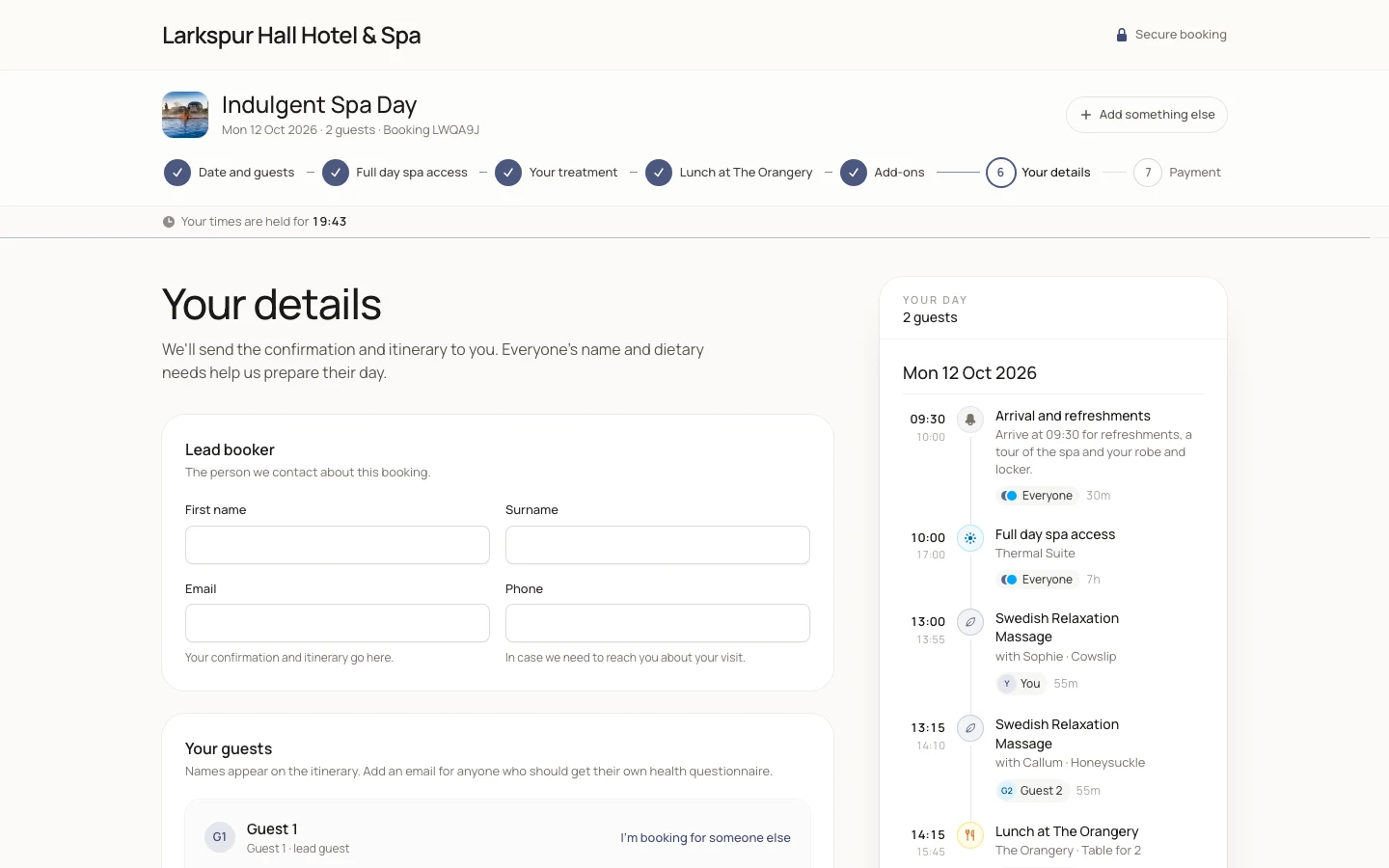Image resolution: width=1389 pixels, height=868 pixels.
Task: Click the Everyone chip under Full day spa access
Action: [1037, 580]
